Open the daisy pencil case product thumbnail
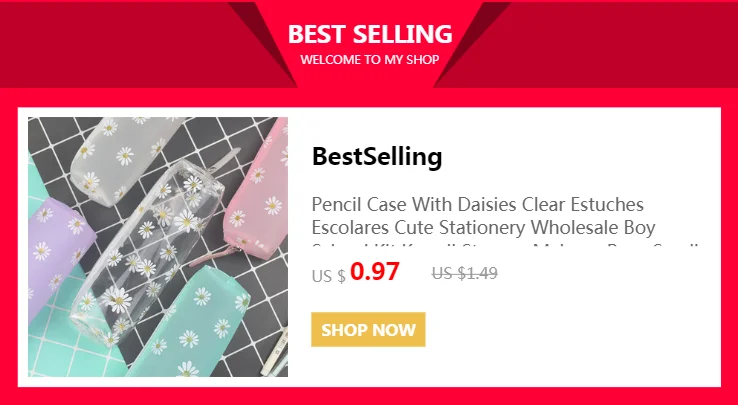 point(158,247)
